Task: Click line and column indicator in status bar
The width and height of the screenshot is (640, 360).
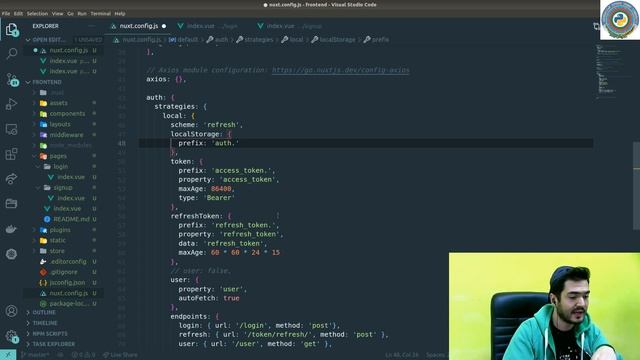Action: (x=402, y=355)
